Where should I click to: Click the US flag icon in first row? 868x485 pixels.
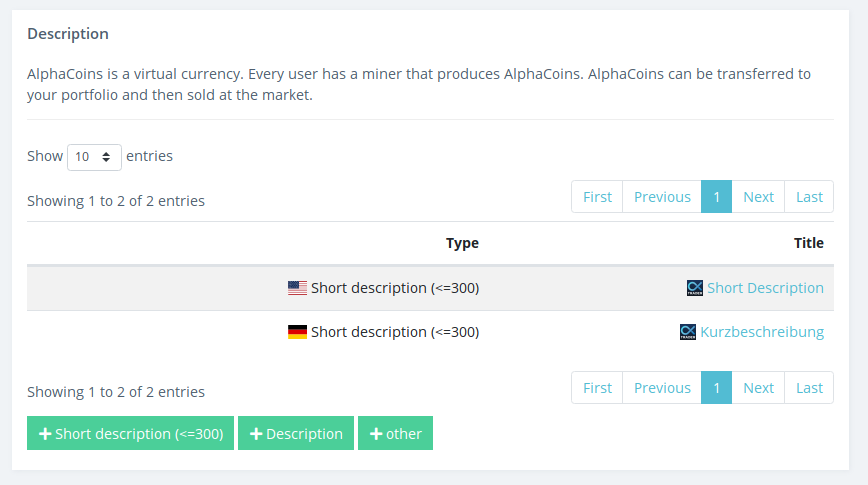[297, 288]
